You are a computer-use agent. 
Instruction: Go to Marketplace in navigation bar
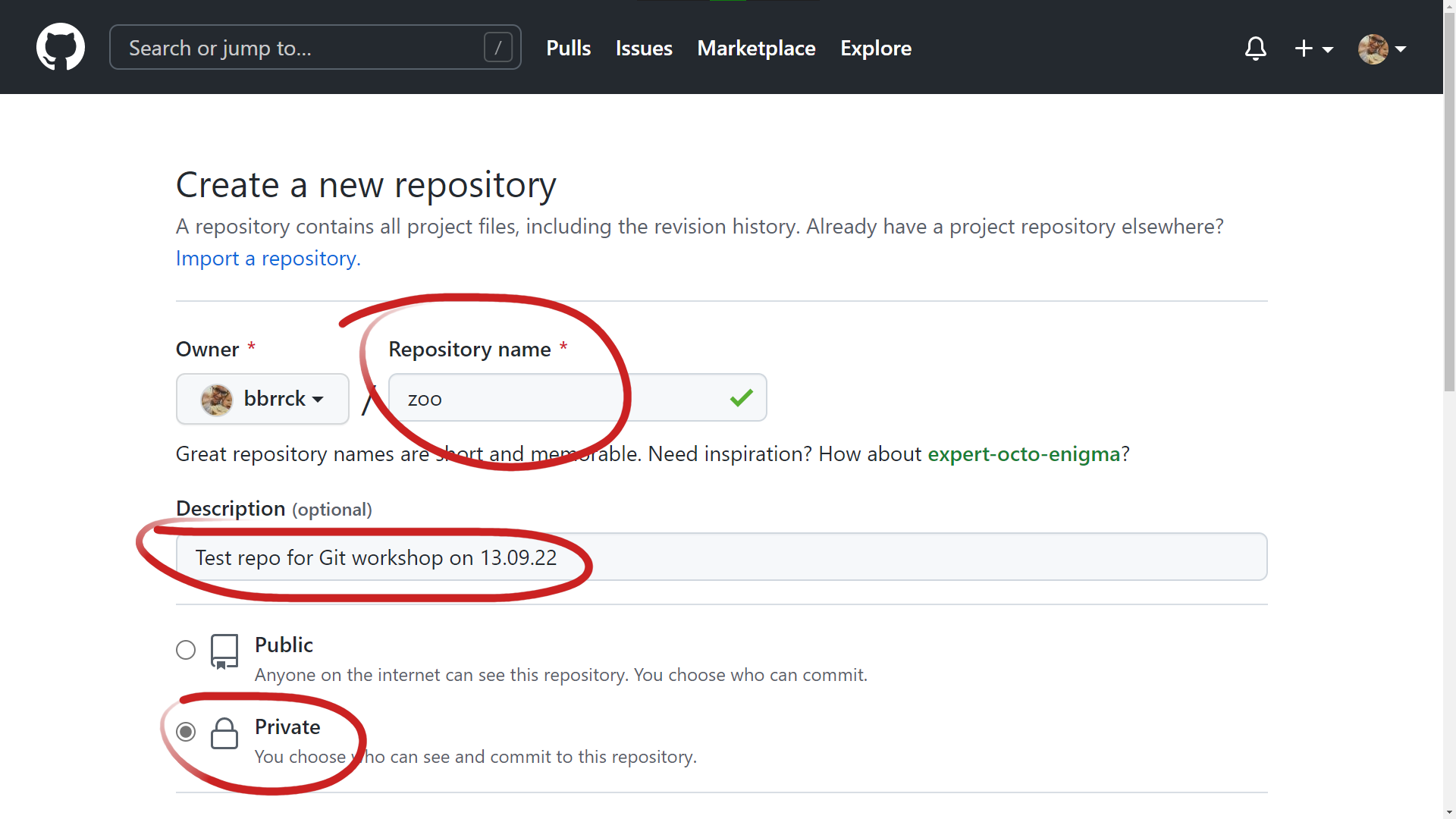(x=756, y=48)
